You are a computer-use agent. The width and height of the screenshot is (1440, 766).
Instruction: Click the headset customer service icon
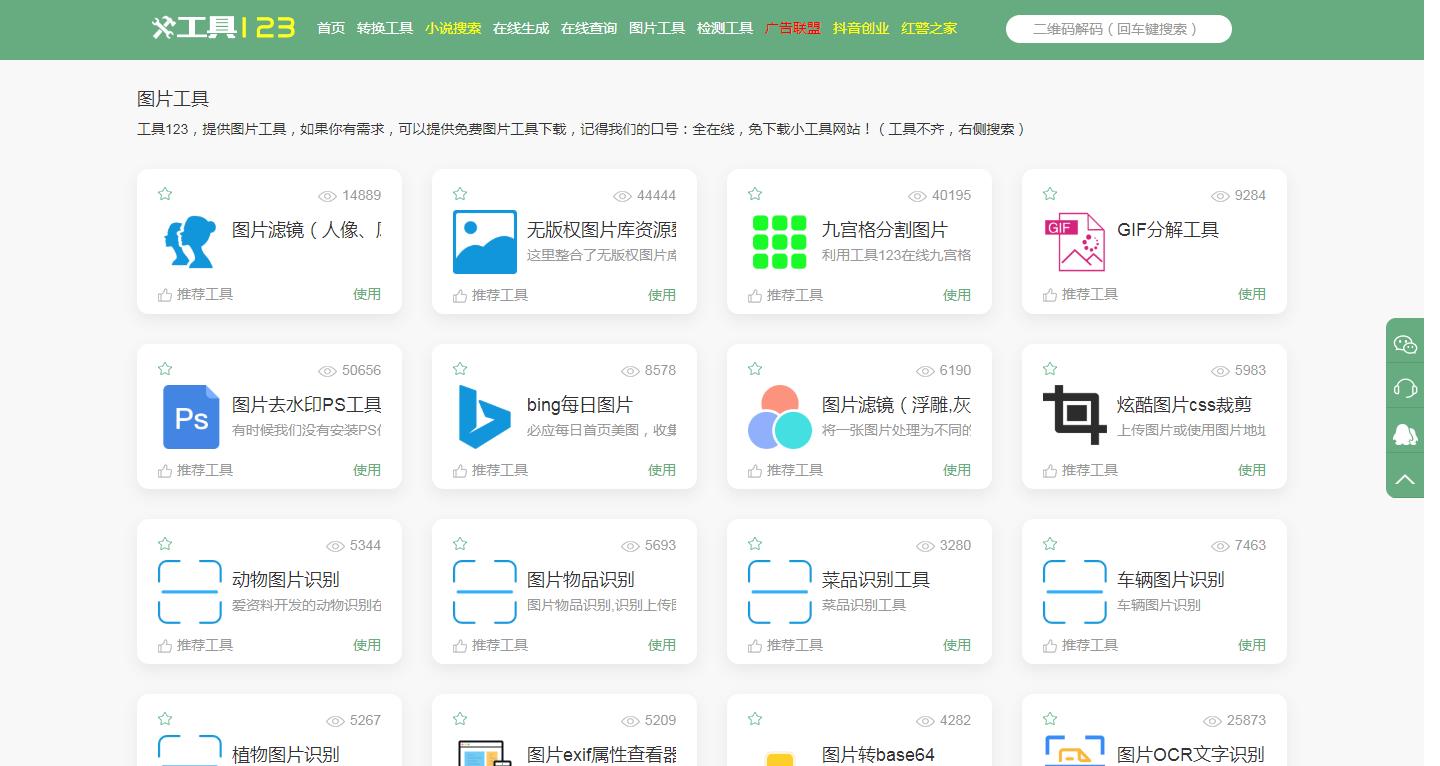pyautogui.click(x=1404, y=387)
